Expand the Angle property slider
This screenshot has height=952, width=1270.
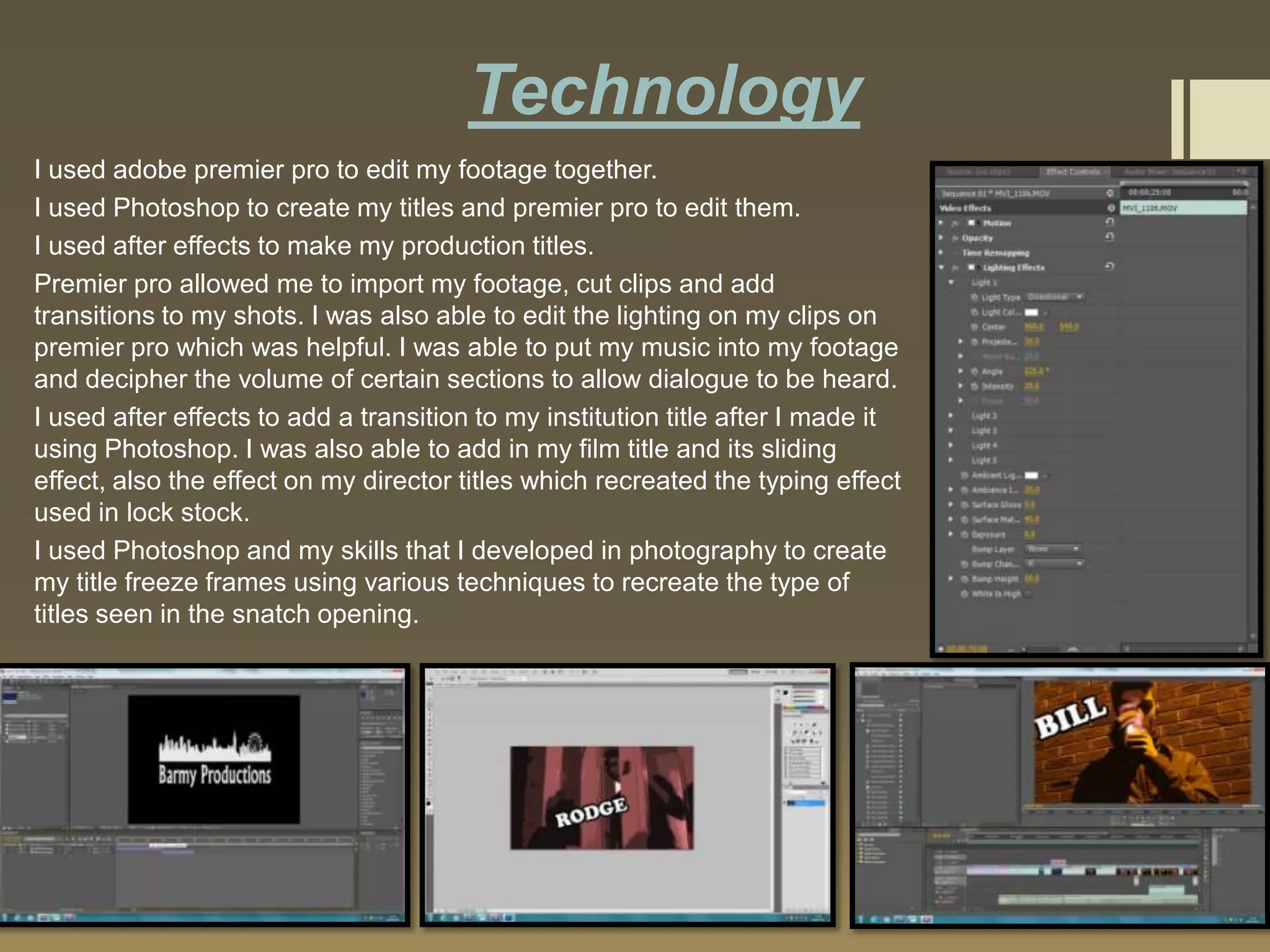(x=961, y=371)
